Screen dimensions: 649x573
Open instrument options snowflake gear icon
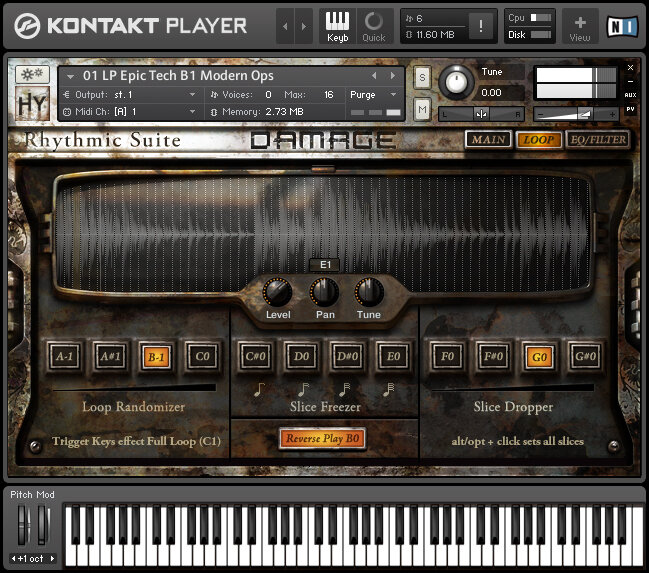point(32,74)
